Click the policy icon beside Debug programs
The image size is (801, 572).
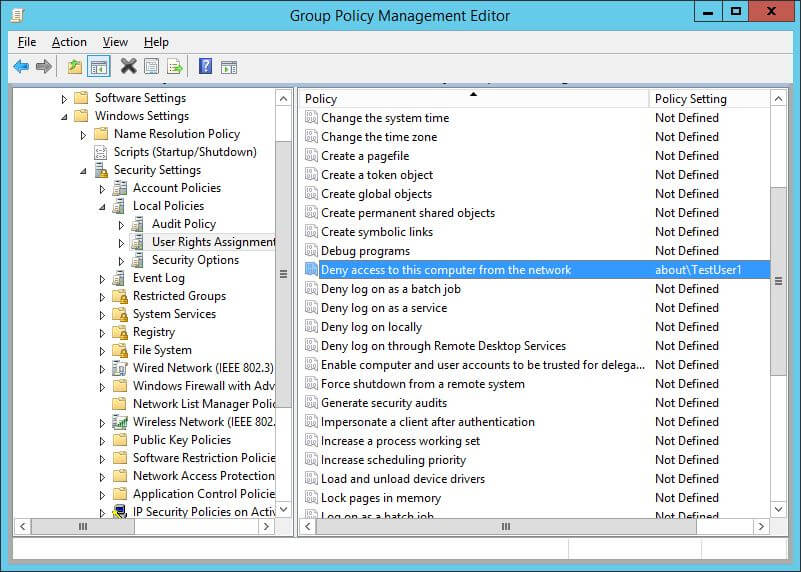[311, 250]
